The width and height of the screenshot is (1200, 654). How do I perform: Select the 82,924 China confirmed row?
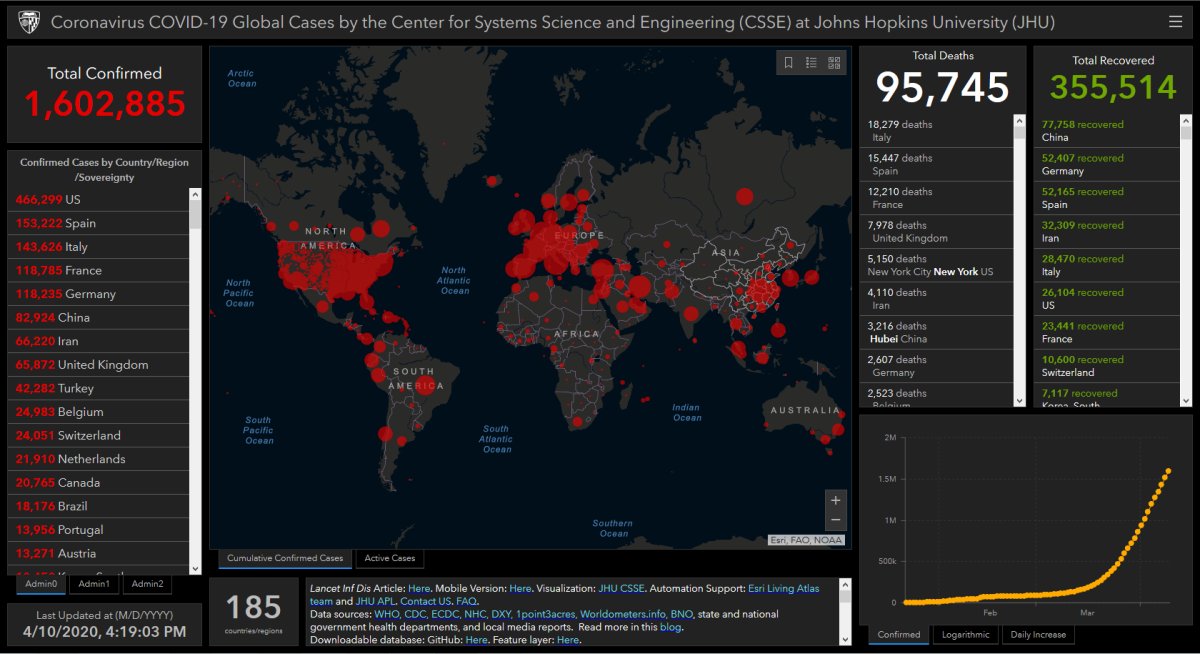(98, 318)
